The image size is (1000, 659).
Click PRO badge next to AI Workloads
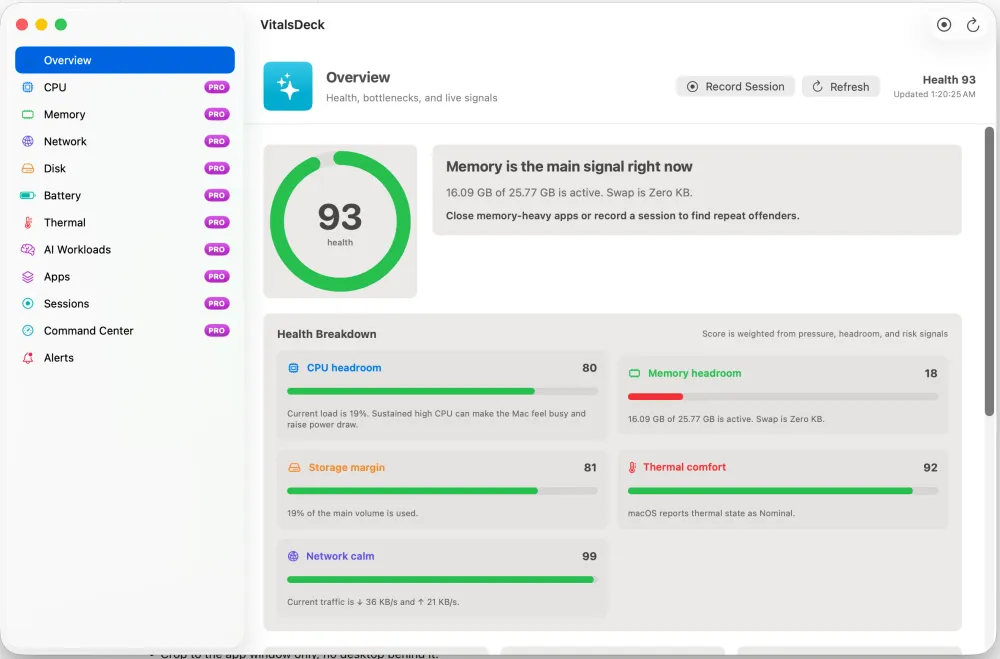(x=217, y=249)
